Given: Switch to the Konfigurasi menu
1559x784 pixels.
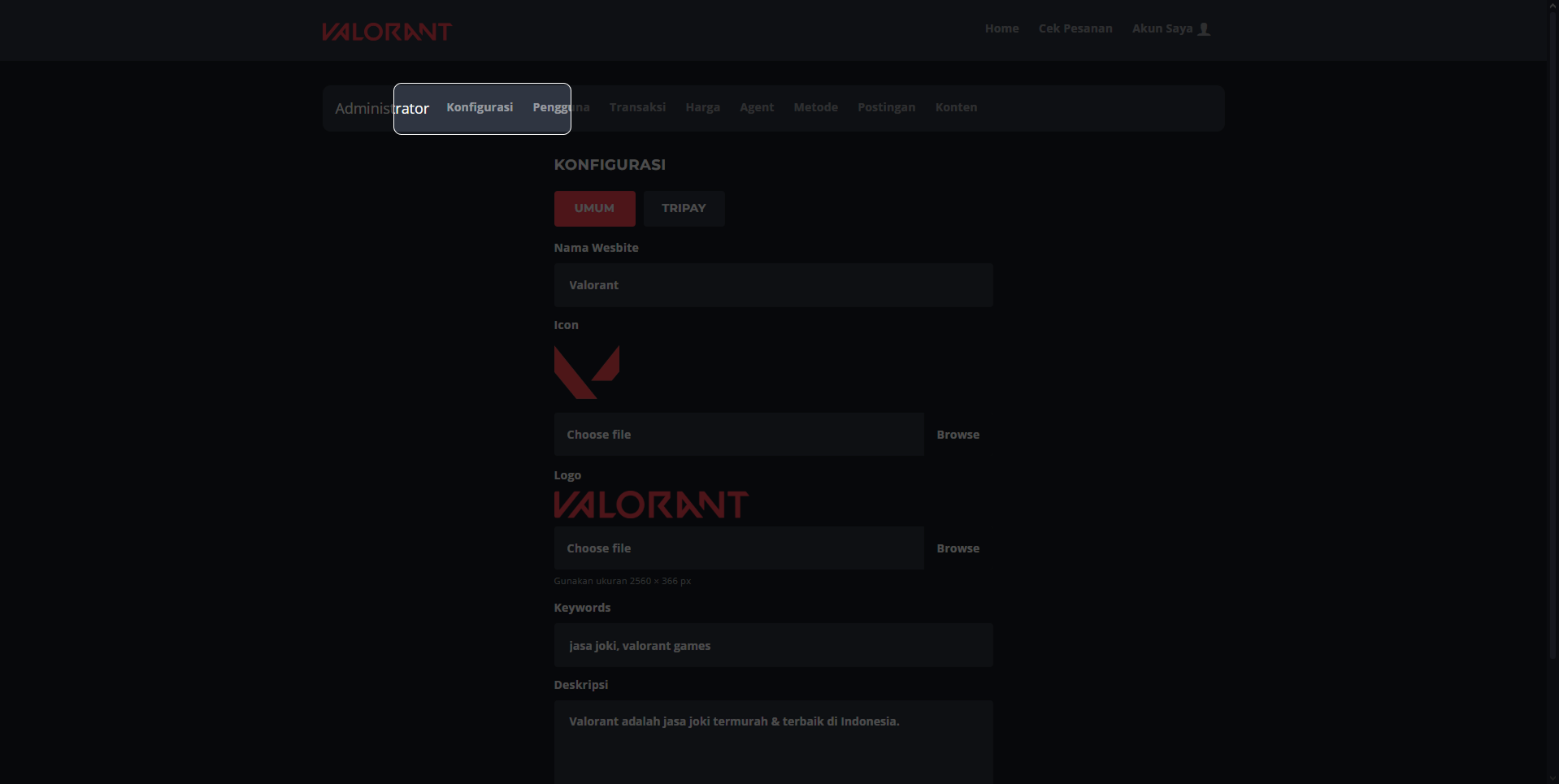Looking at the screenshot, I should tap(480, 107).
